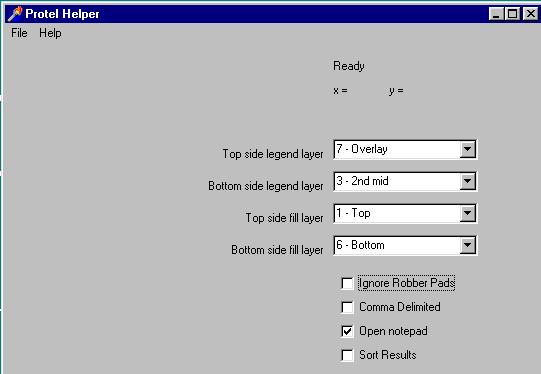Uncheck the Open notepad checkbox
The width and height of the screenshot is (541, 374).
click(x=347, y=331)
